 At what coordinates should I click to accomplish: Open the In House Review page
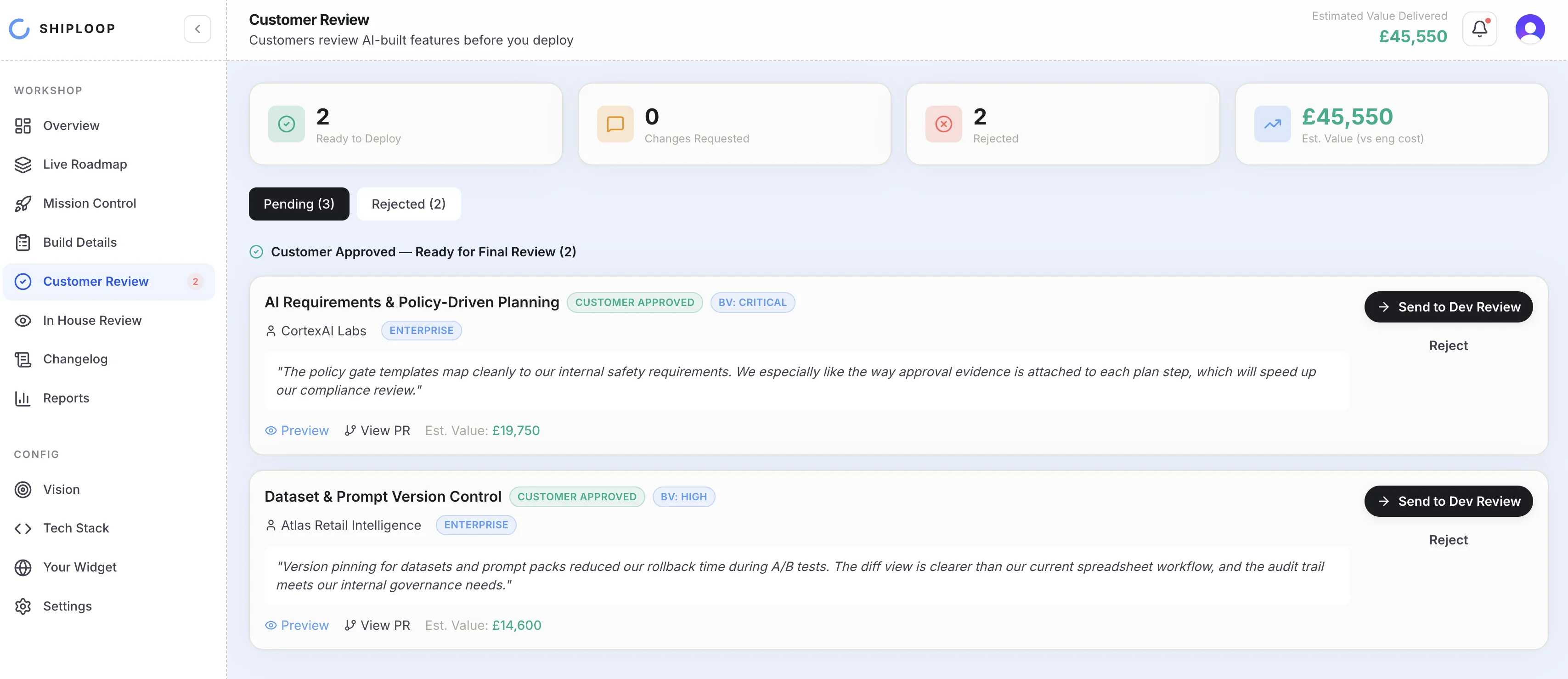click(92, 320)
